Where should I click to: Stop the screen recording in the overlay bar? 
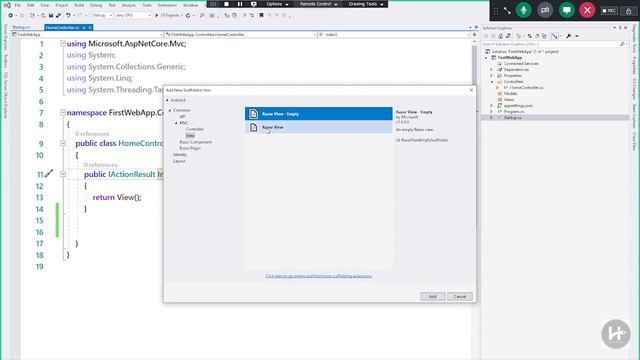click(x=227, y=4)
